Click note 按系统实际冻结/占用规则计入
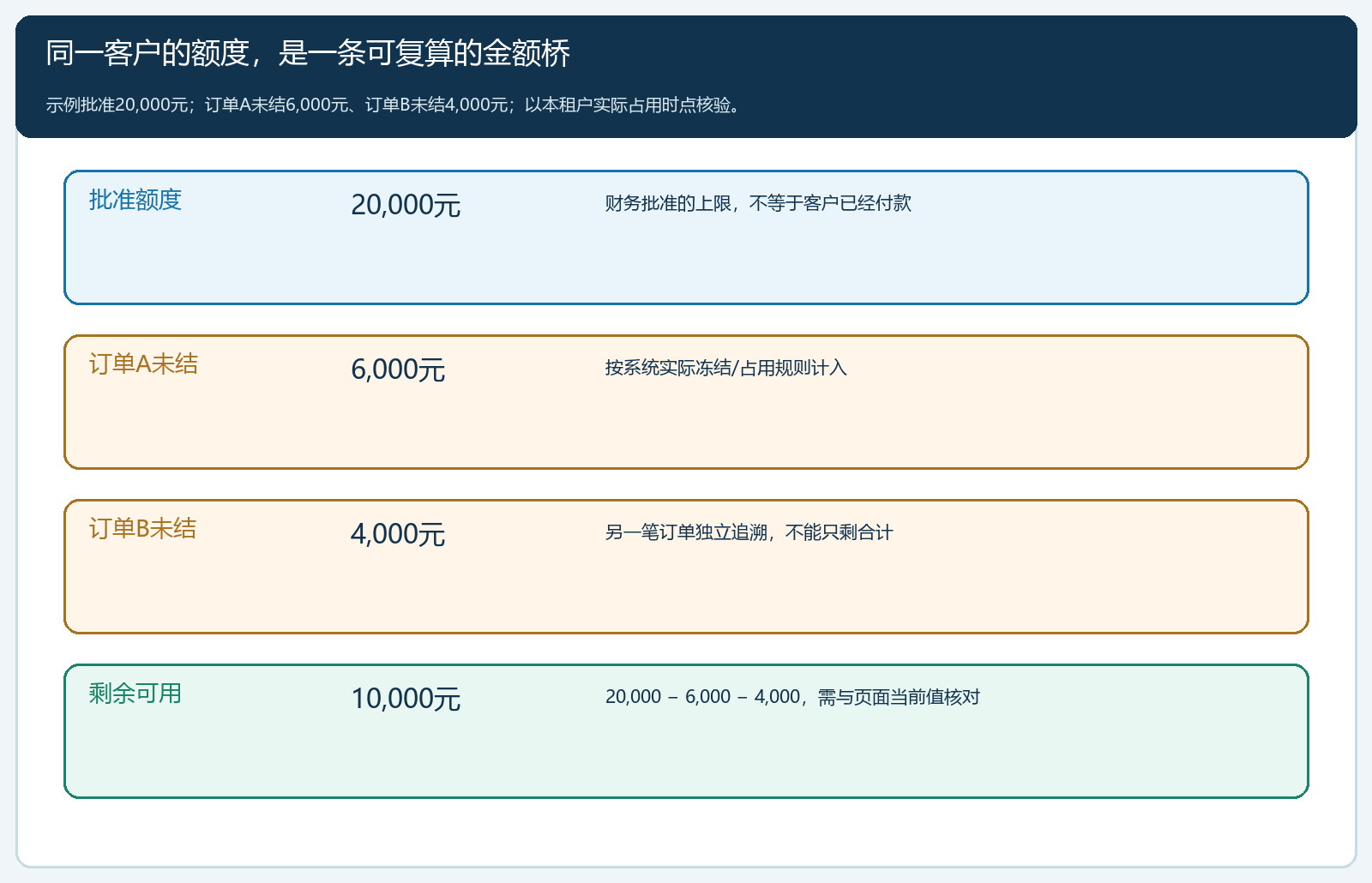This screenshot has height=883, width=1372. (x=725, y=368)
